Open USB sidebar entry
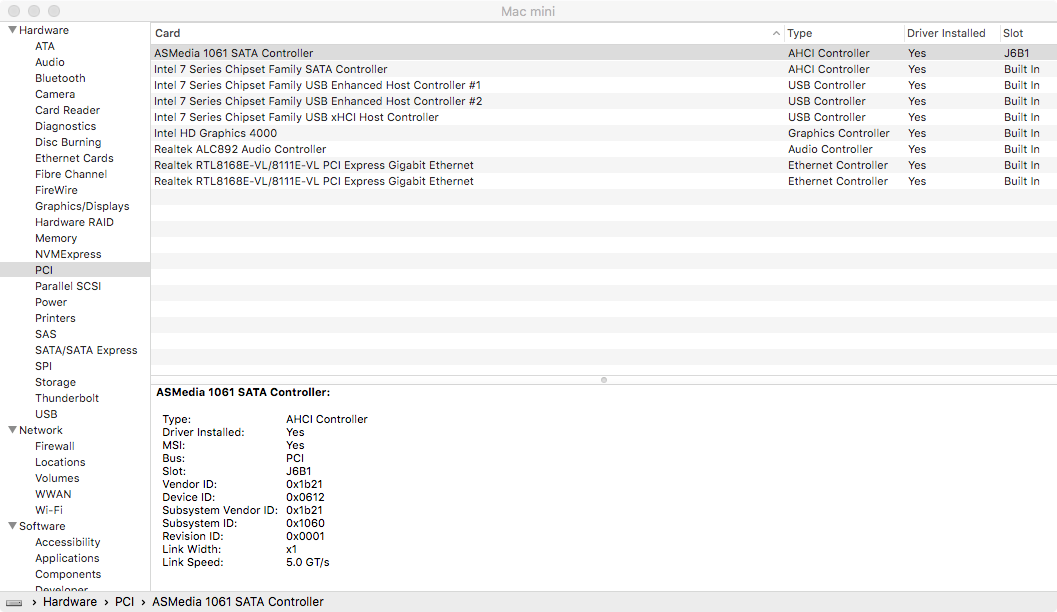The height and width of the screenshot is (612, 1057). click(x=46, y=415)
